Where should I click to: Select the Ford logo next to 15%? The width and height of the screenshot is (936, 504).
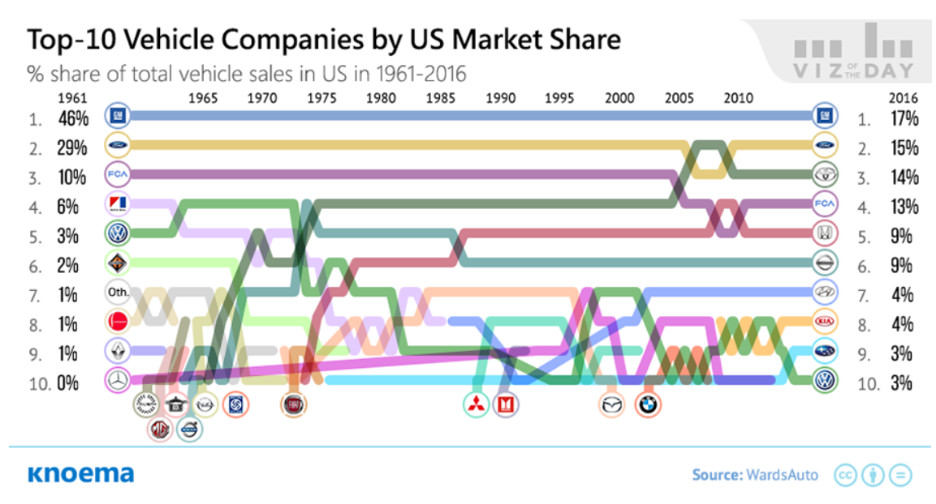[825, 145]
